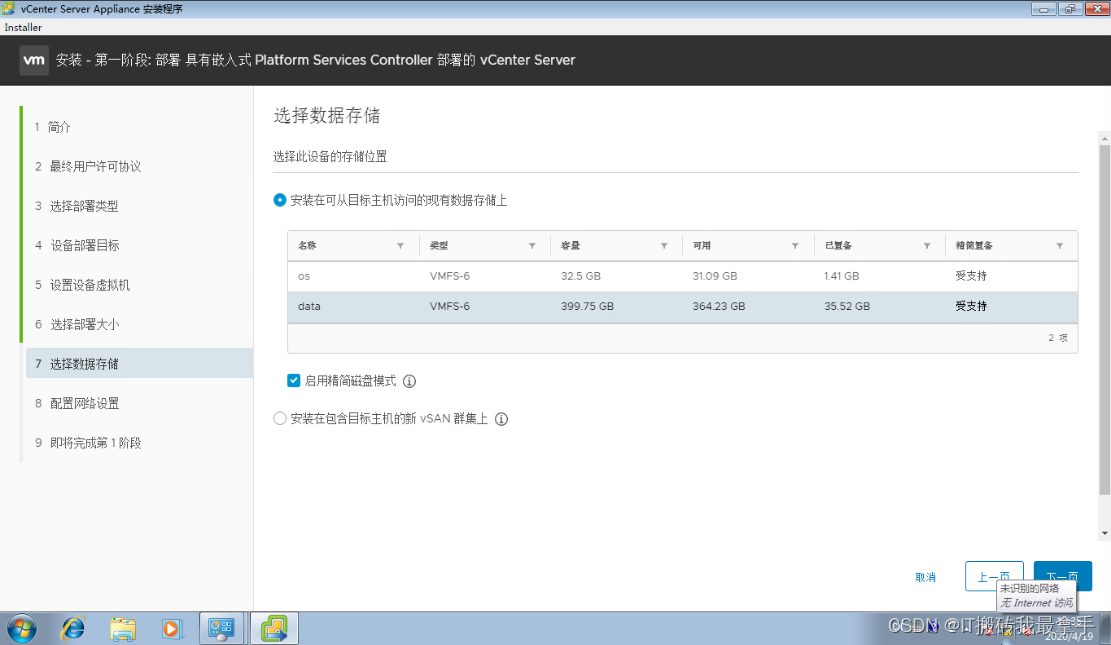Screen dimensions: 1111x645
Task: Show info about 启用精简磁盘模式
Action: (x=410, y=381)
